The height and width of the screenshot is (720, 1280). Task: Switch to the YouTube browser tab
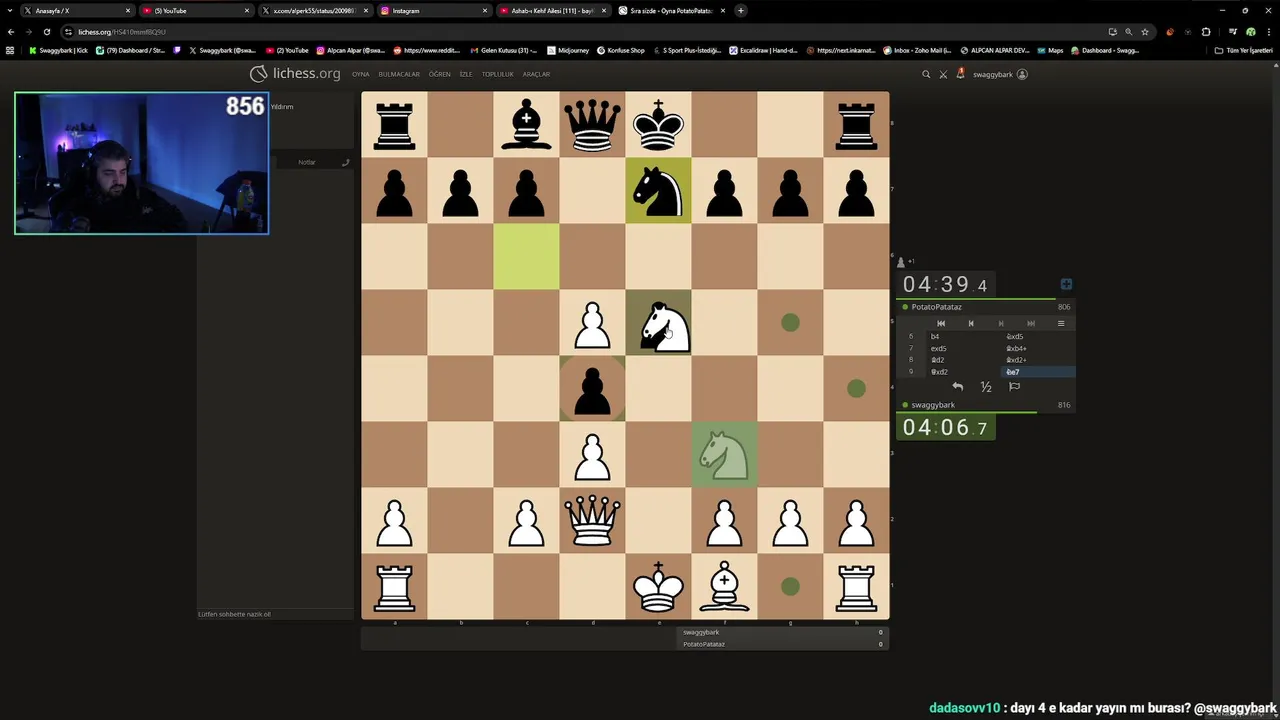click(195, 10)
